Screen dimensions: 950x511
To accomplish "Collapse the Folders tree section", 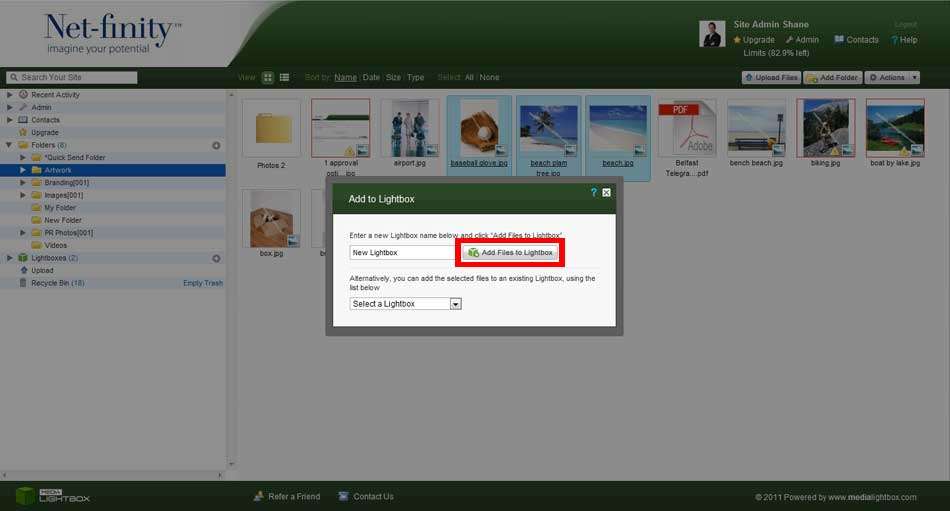I will pos(10,145).
